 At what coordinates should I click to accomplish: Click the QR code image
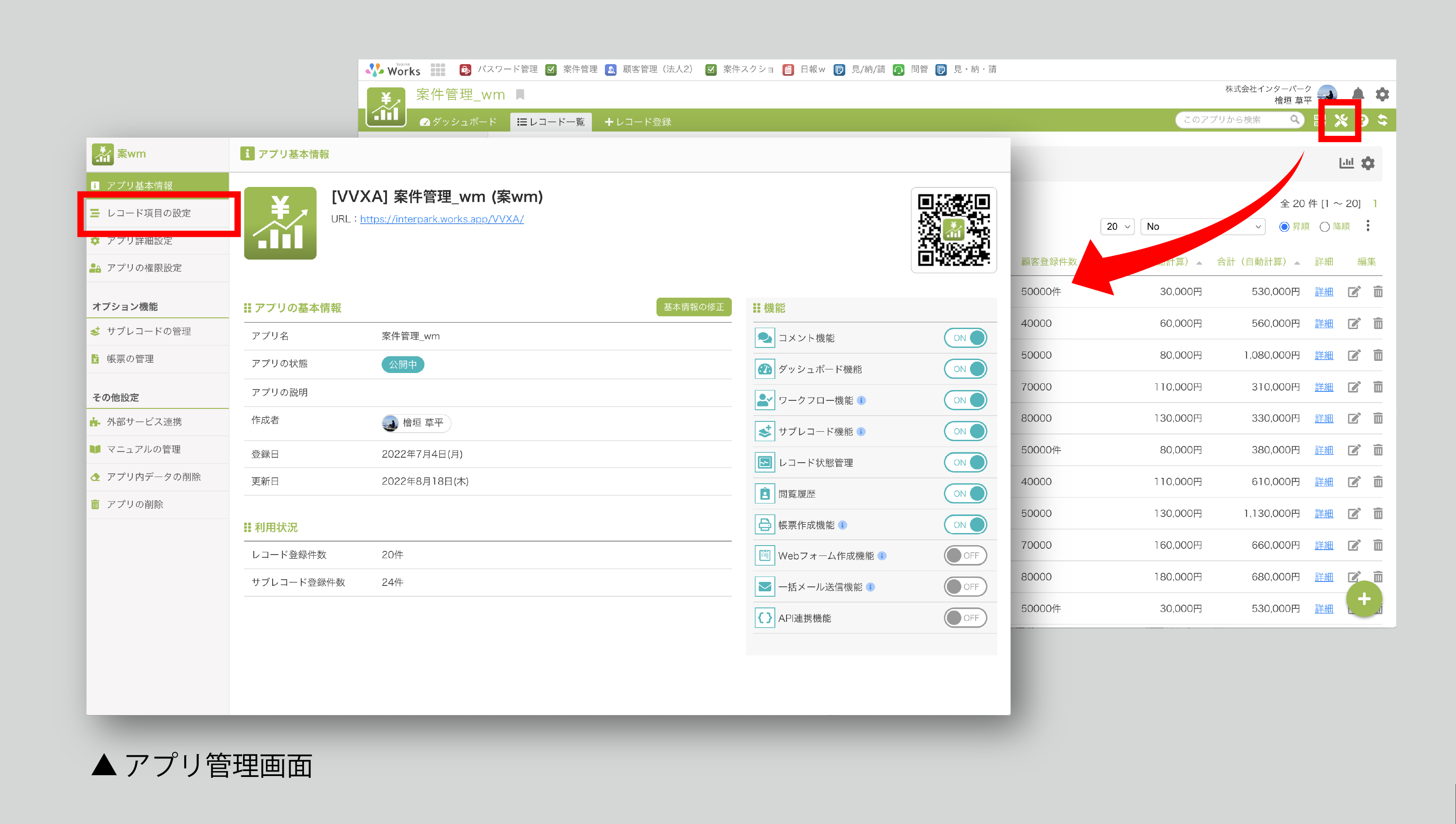coord(953,230)
